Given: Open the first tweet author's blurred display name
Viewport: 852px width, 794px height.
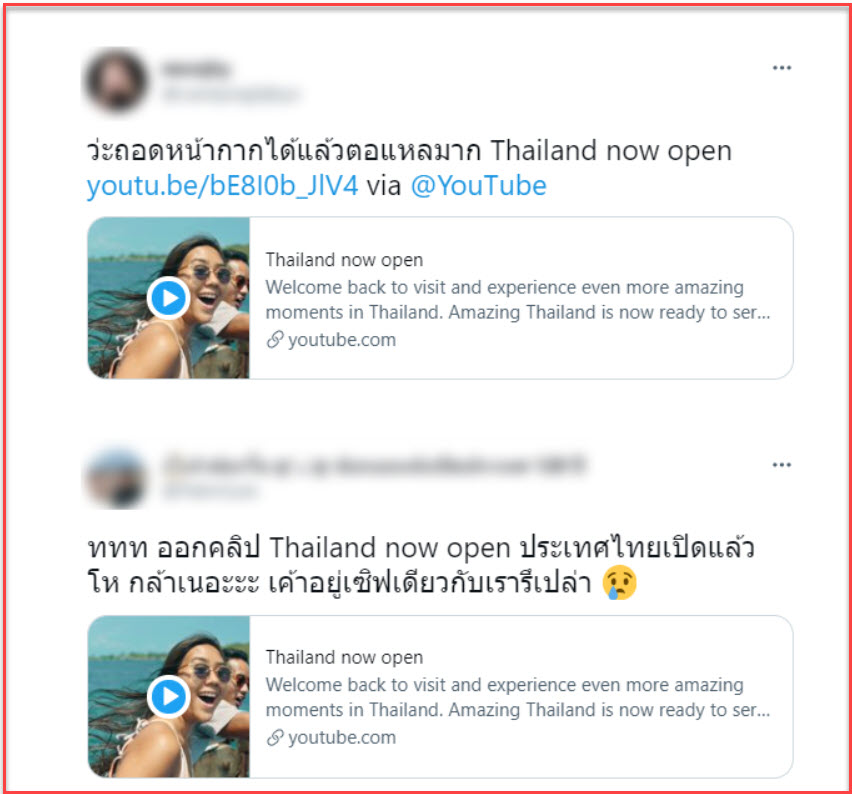Looking at the screenshot, I should pos(196,69).
